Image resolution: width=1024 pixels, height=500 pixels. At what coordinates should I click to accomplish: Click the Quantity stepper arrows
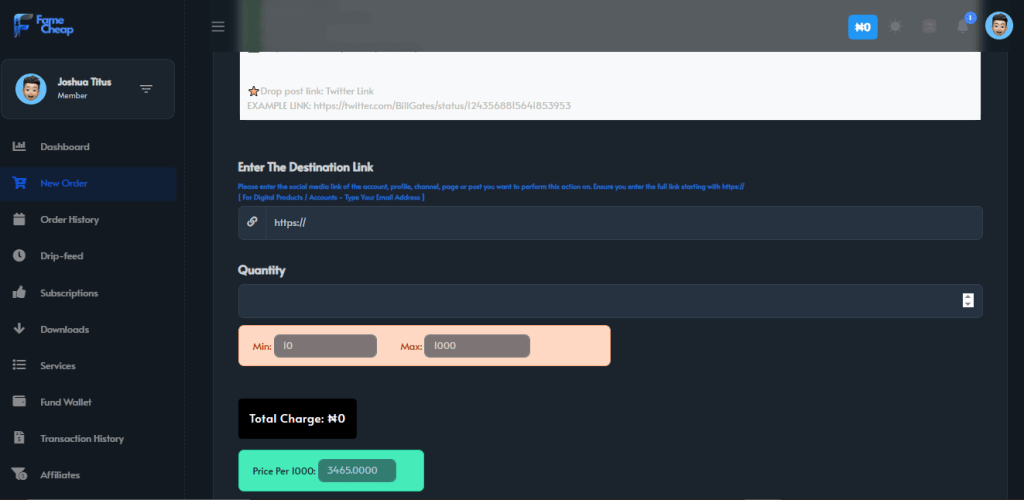[968, 300]
